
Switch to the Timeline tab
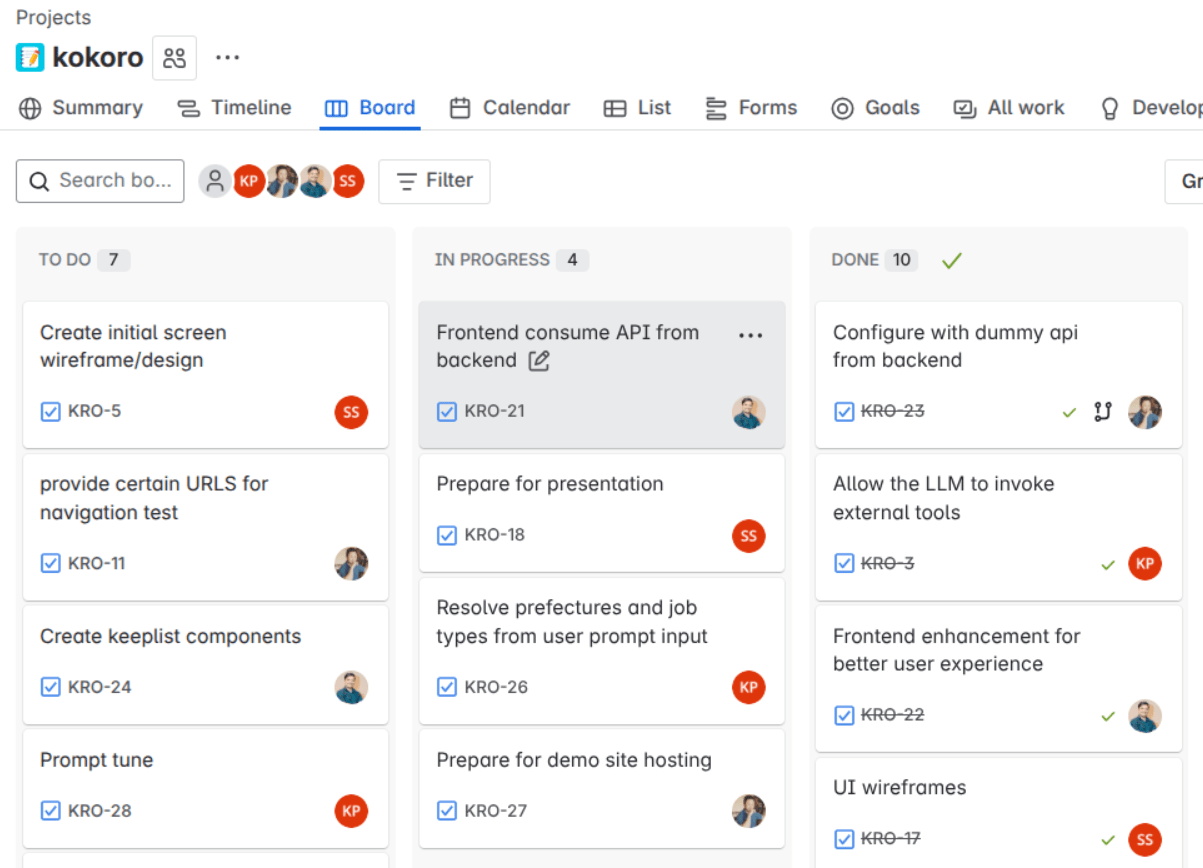click(x=234, y=108)
